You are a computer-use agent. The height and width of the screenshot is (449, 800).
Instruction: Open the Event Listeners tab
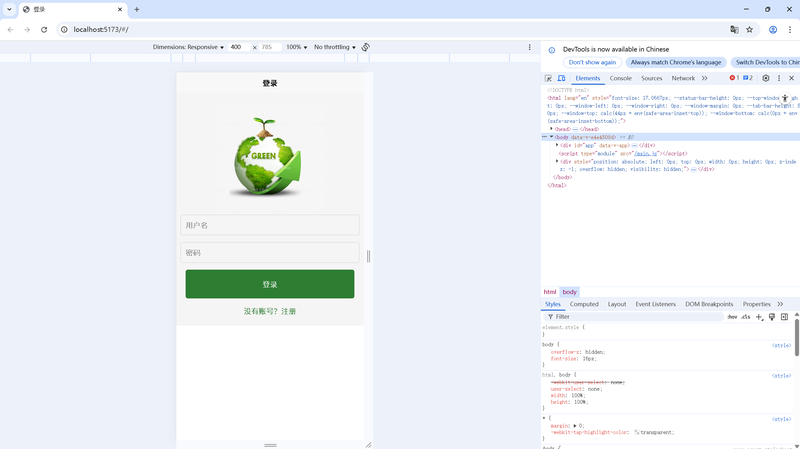pos(656,304)
